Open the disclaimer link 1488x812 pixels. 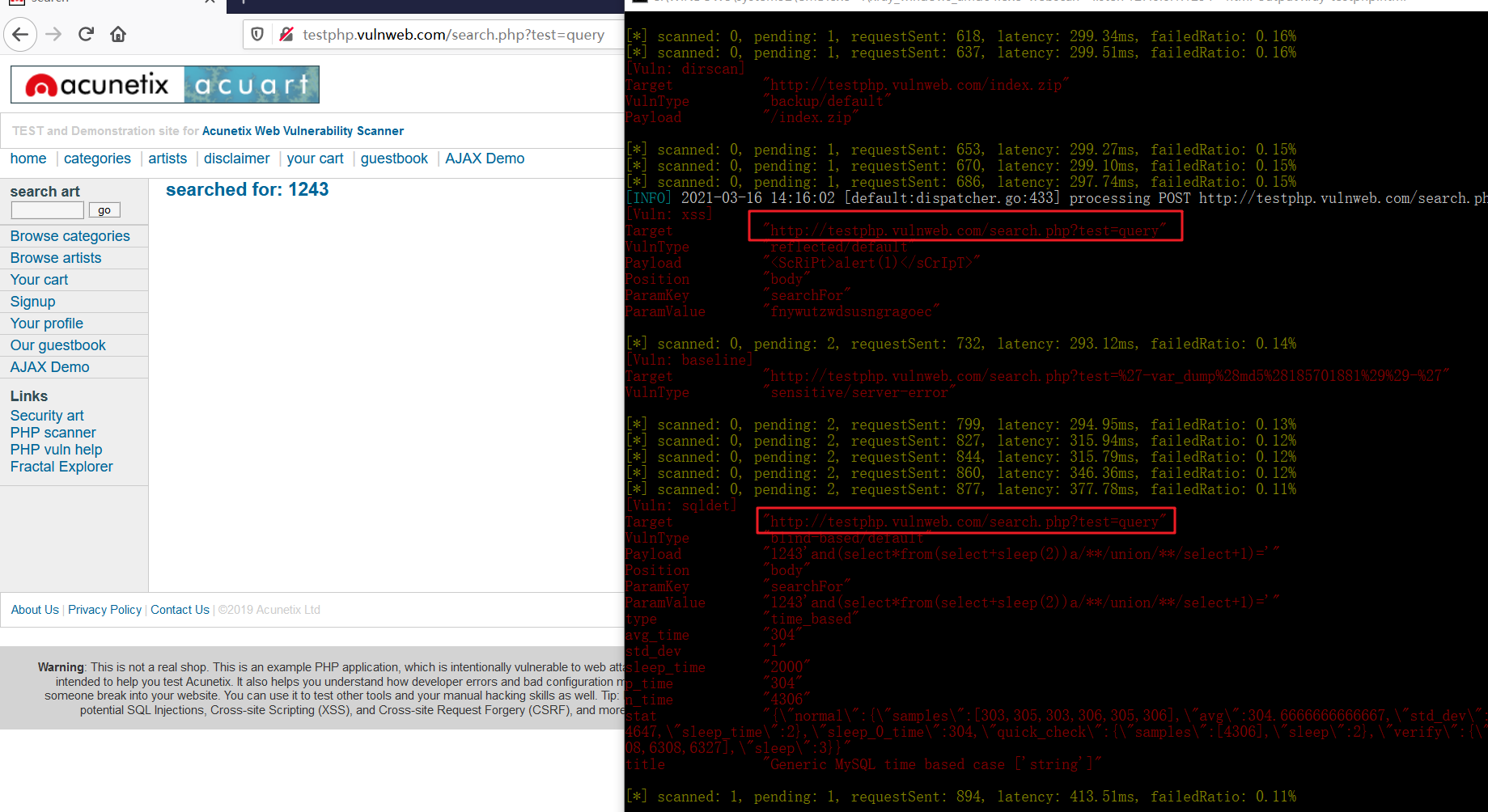(x=236, y=159)
